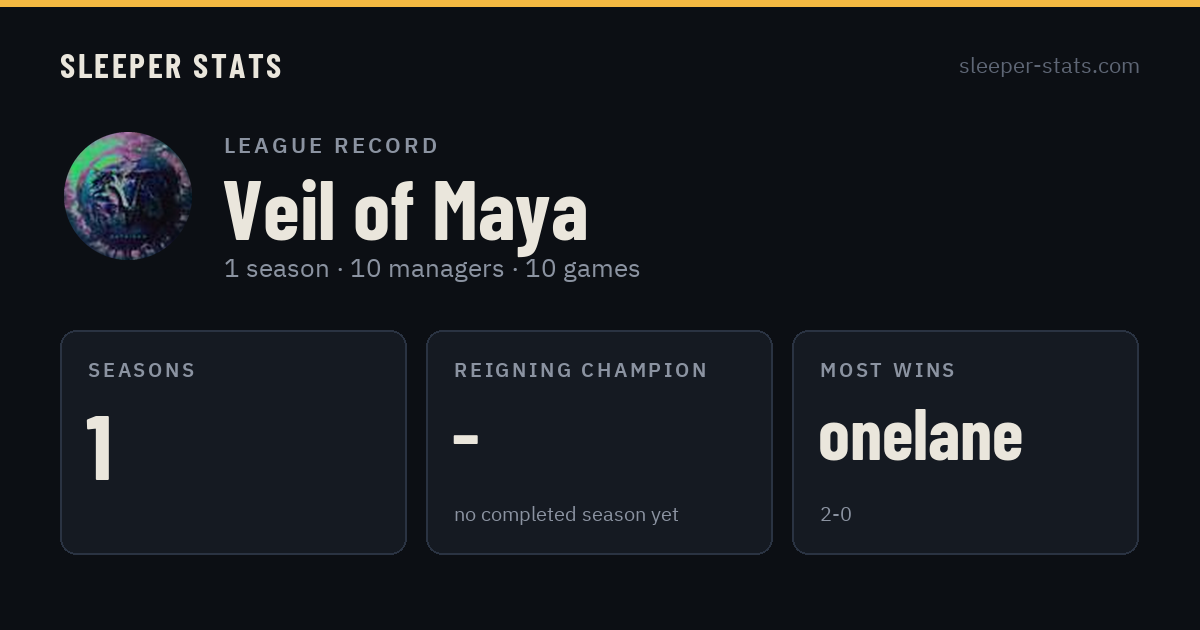Open the REIGNING CHAMPION card
The height and width of the screenshot is (630, 1200).
[599, 442]
